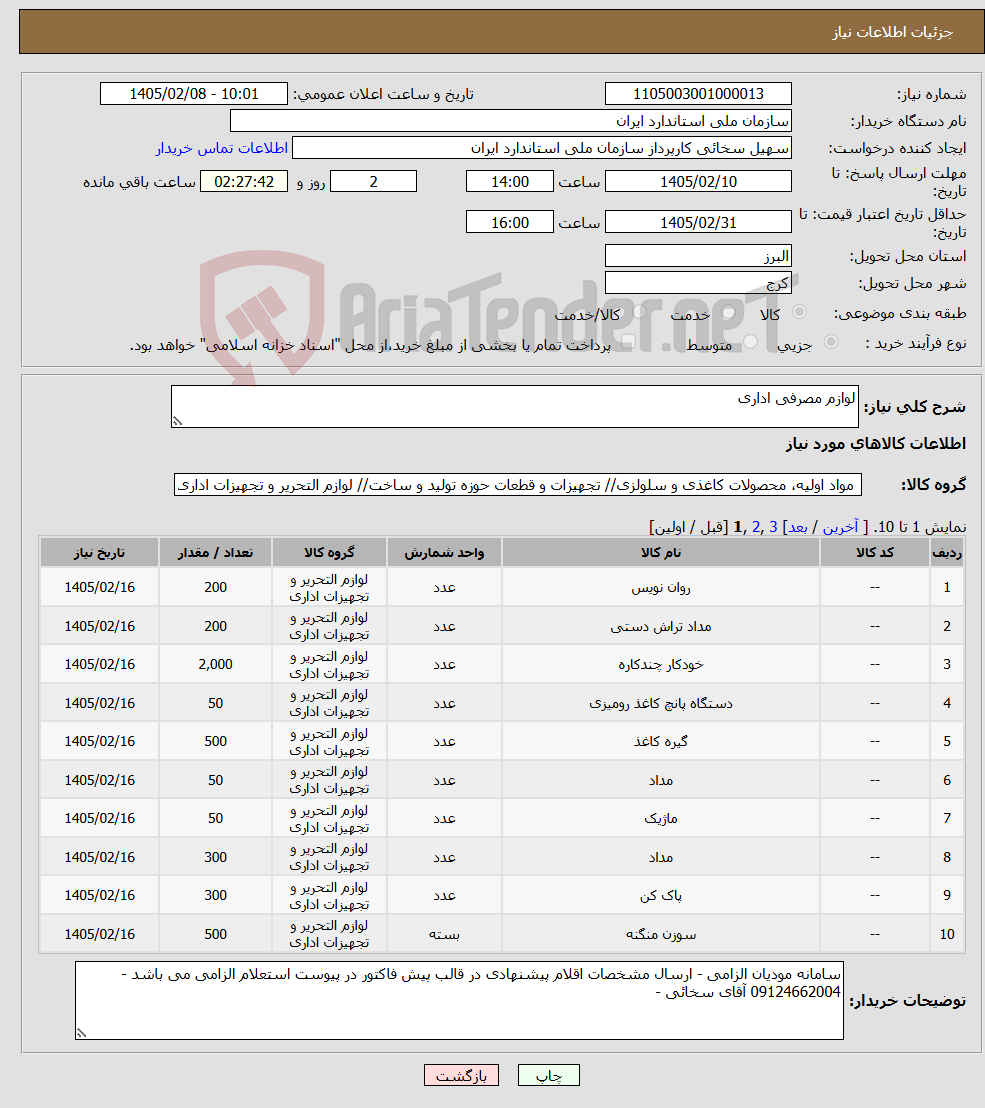Click the remaining time 02:27:42 field

click(244, 182)
